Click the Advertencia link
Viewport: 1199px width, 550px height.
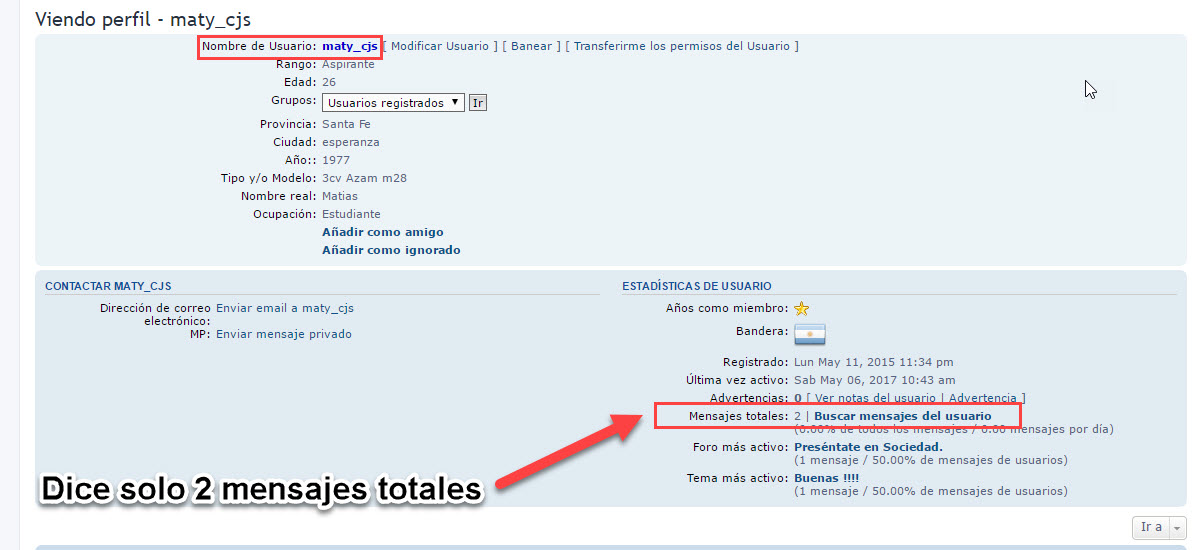pos(982,398)
